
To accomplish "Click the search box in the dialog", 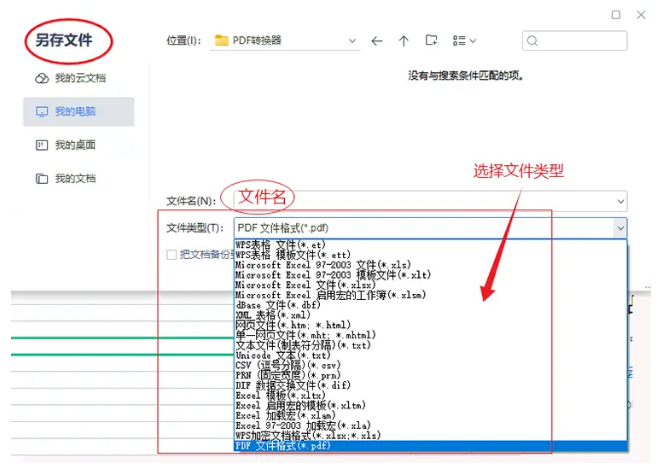I will pyautogui.click(x=575, y=41).
